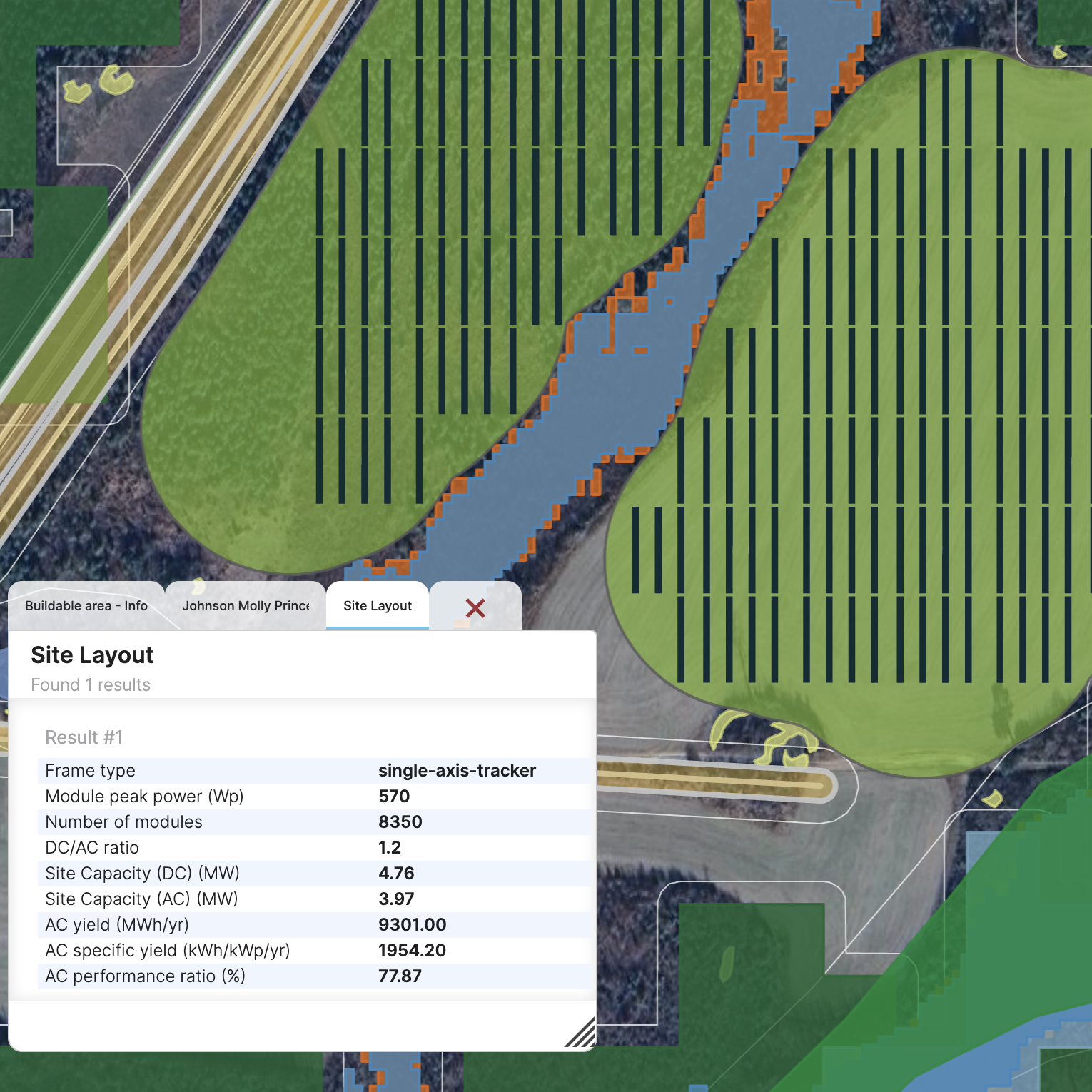Screen dimensions: 1092x1092
Task: Click the 'single-axis-tracker' value
Action: 457,771
